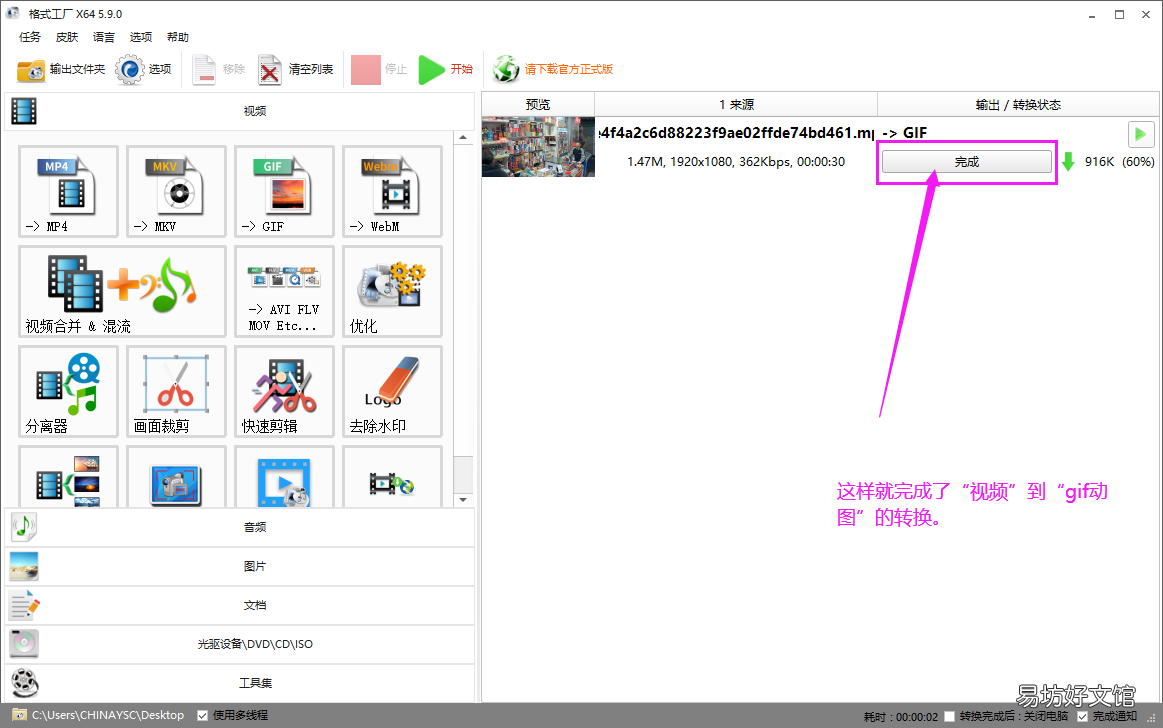Click the 耗时 : 00:00:02 elapsed time
This screenshot has height=728, width=1163.
(900, 717)
